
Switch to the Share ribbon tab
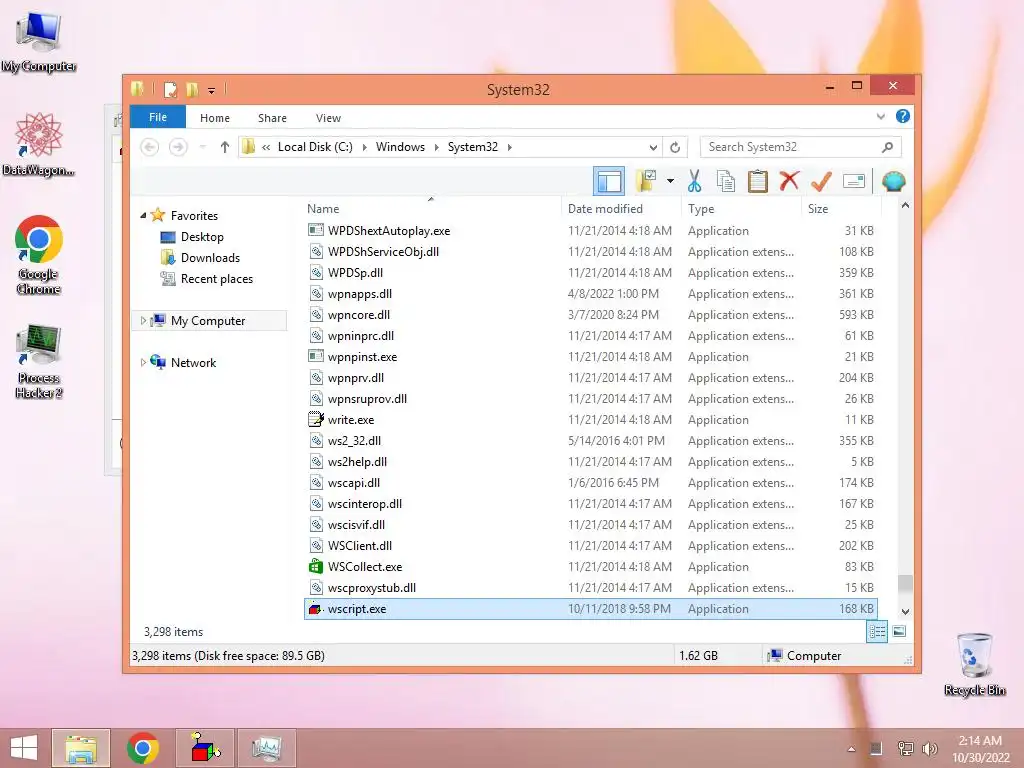(x=272, y=118)
